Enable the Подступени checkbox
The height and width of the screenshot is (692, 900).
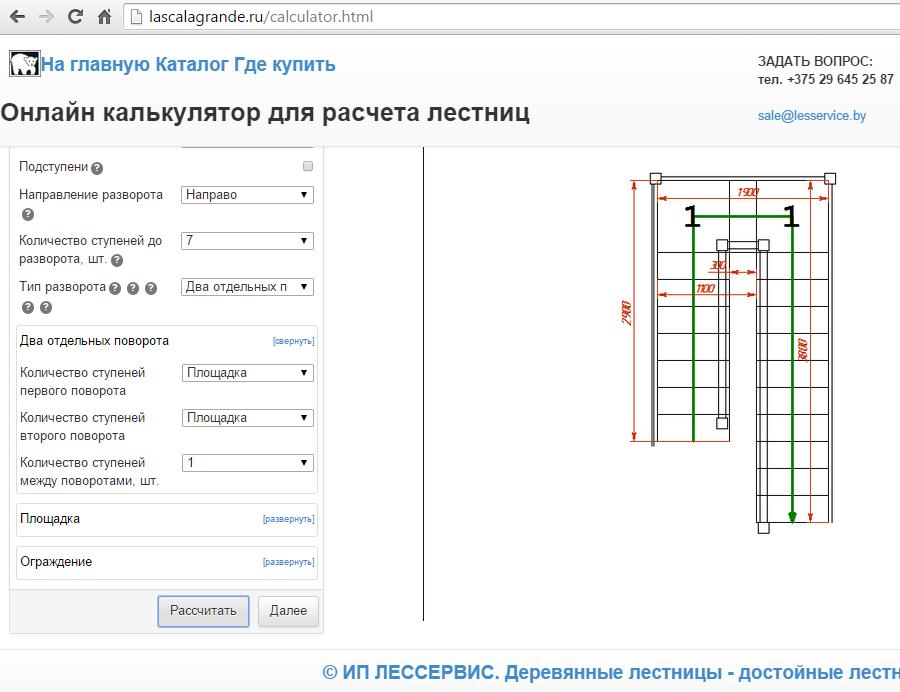308,166
